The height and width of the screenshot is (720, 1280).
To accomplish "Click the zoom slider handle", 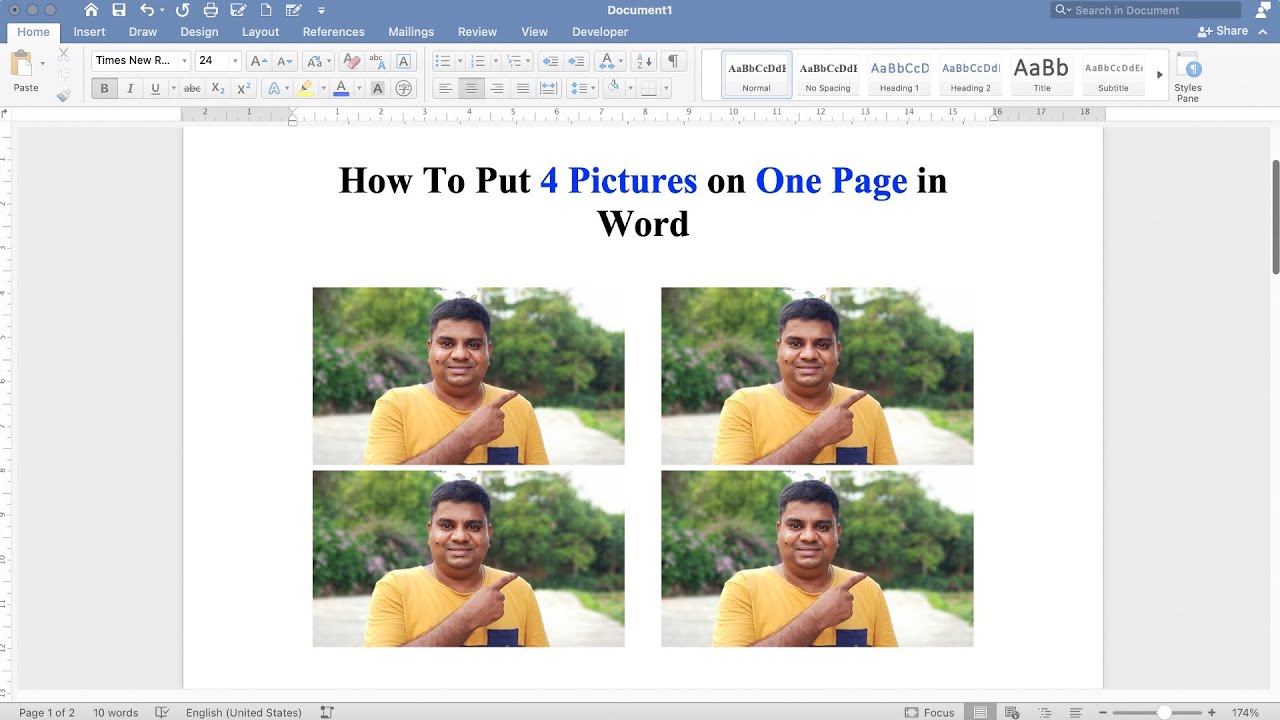I will (1164, 712).
